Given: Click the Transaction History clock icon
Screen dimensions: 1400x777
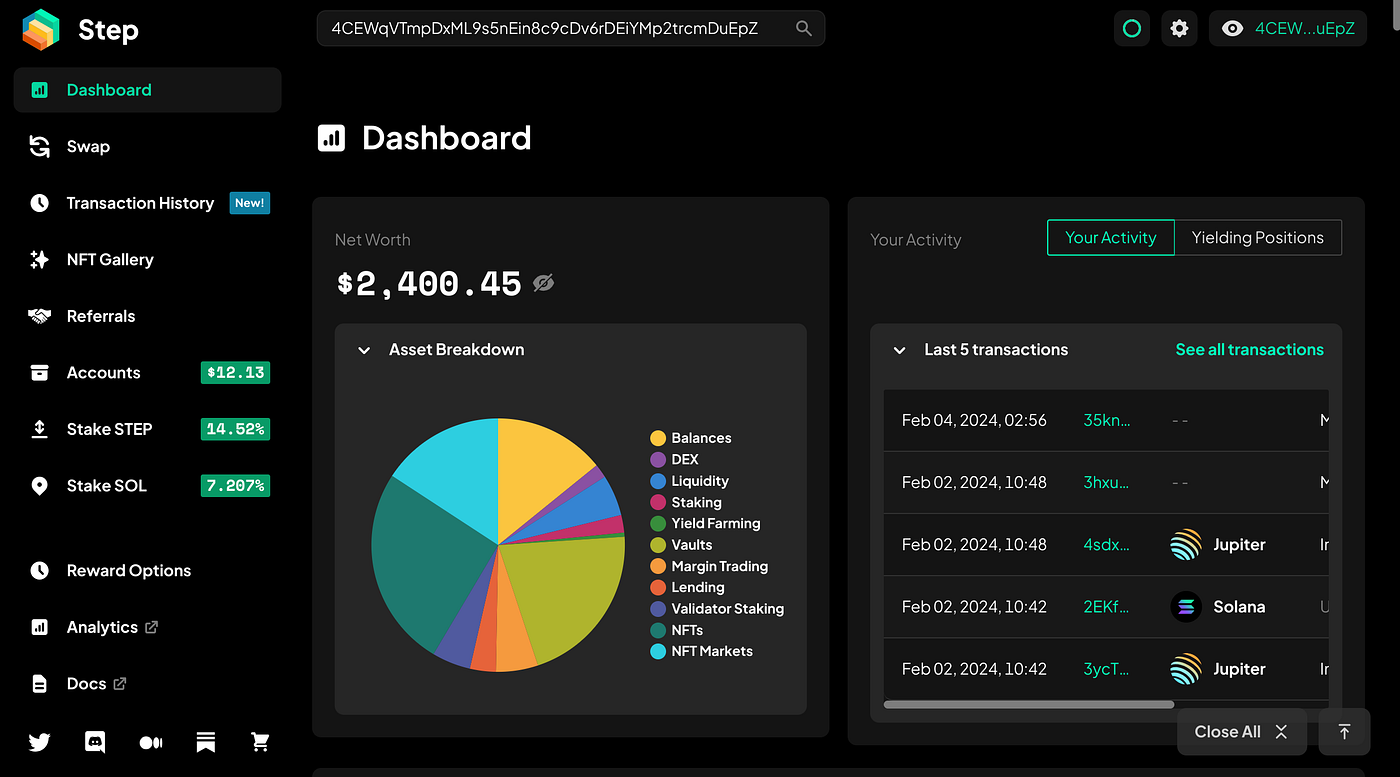Looking at the screenshot, I should 39,203.
